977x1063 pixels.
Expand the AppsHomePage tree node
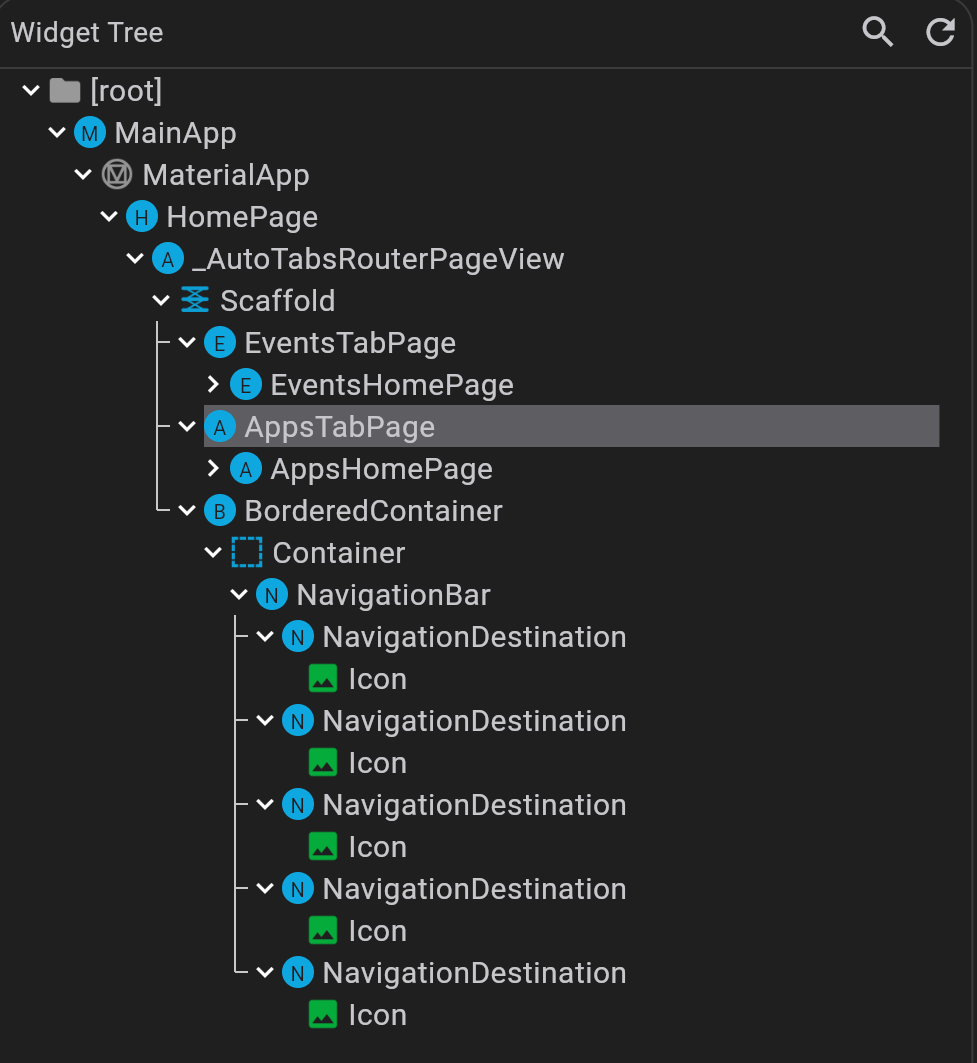213,468
